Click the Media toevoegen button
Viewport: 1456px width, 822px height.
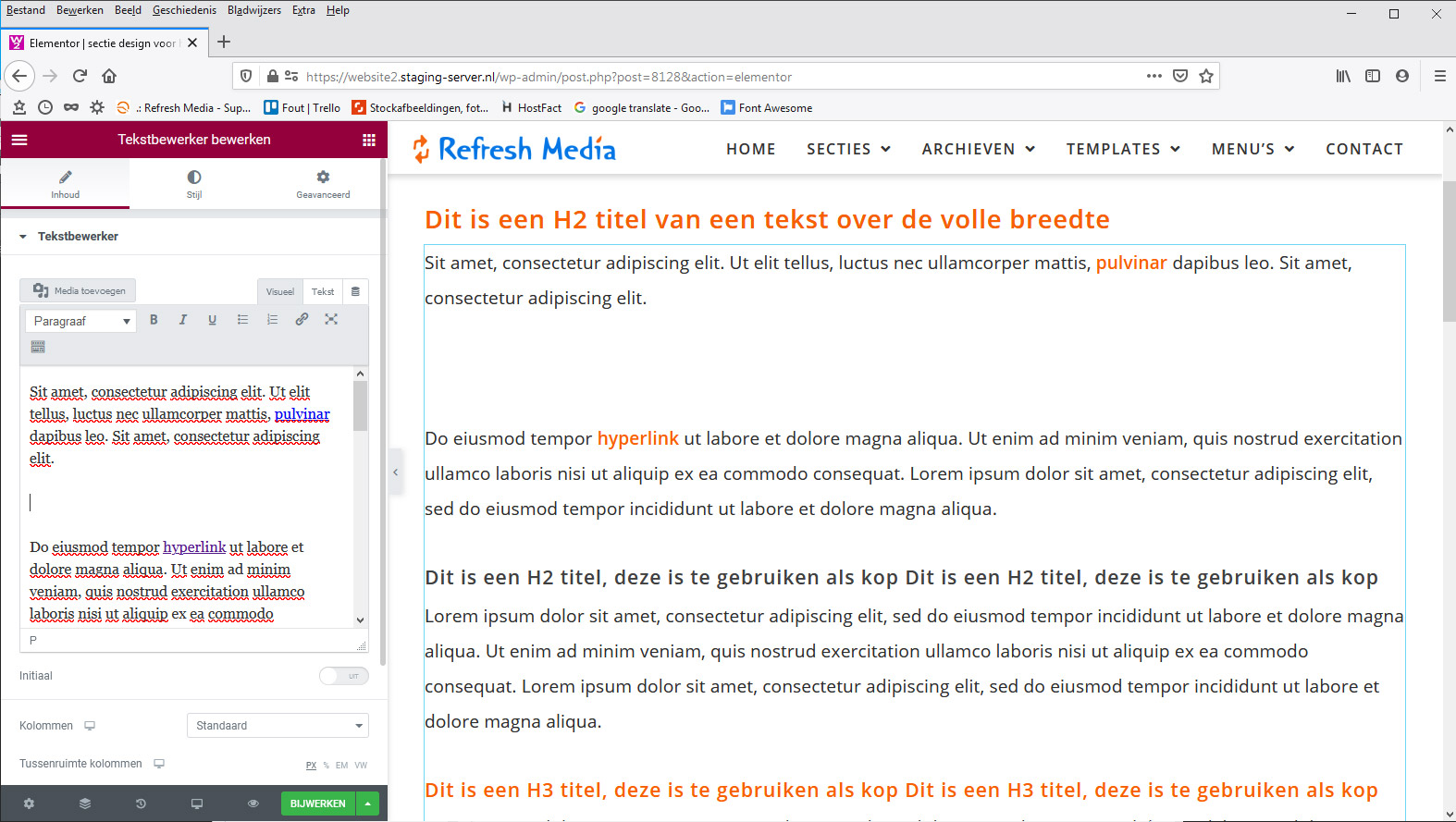pyautogui.click(x=79, y=290)
